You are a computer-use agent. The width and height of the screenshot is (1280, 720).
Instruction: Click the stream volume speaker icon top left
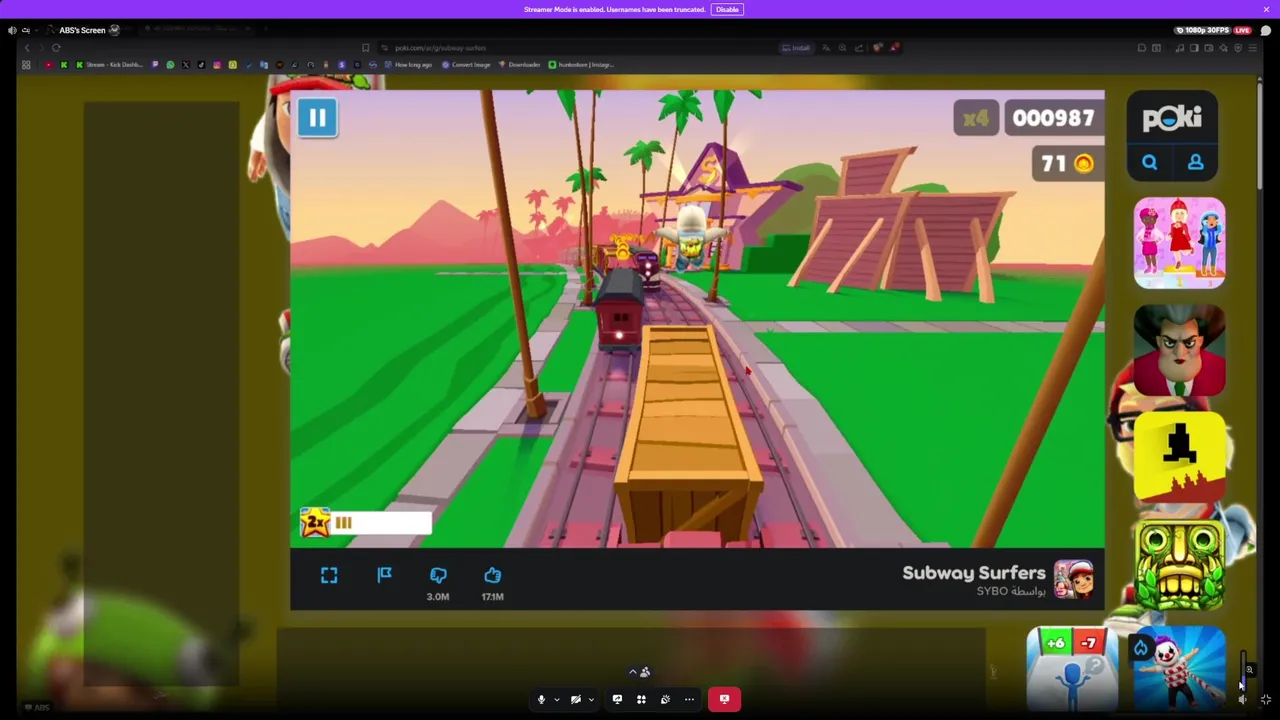point(12,30)
